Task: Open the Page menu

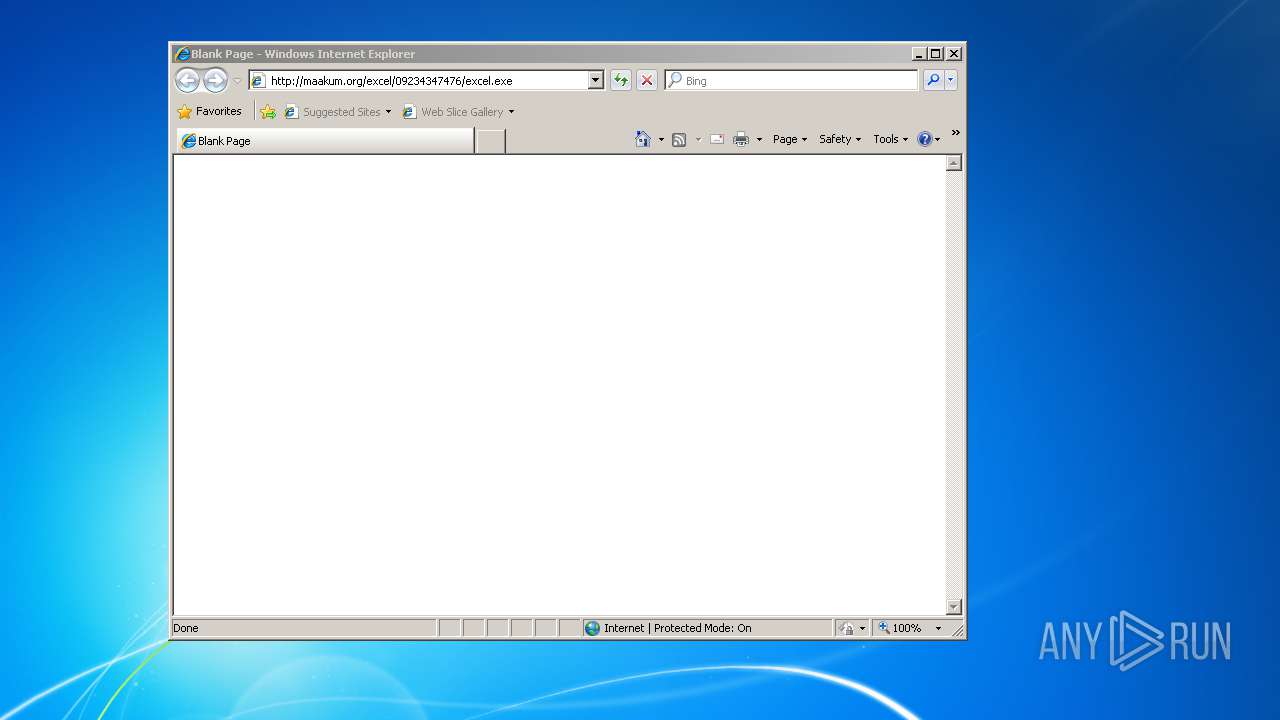Action: [x=790, y=140]
